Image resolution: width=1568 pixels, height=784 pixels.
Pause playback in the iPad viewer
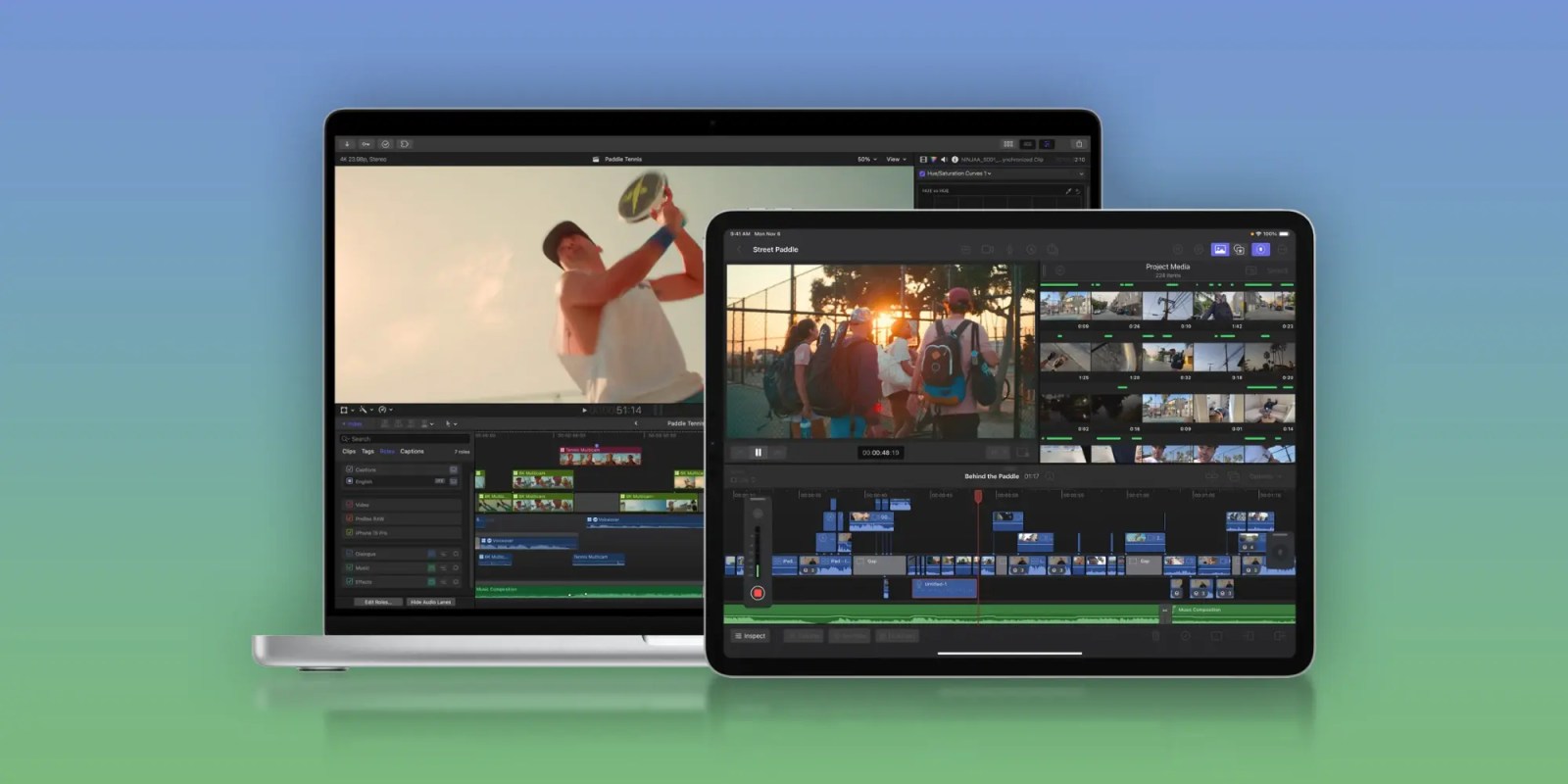click(758, 453)
